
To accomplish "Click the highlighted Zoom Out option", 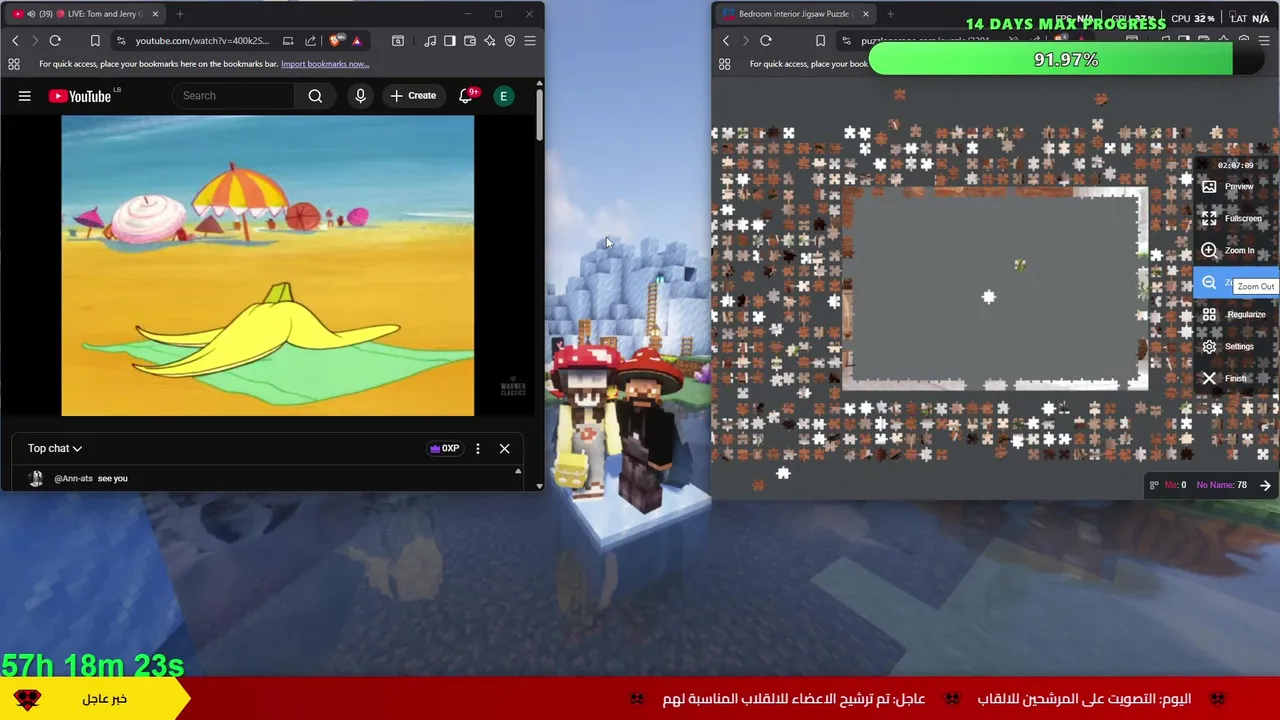I will (1237, 283).
